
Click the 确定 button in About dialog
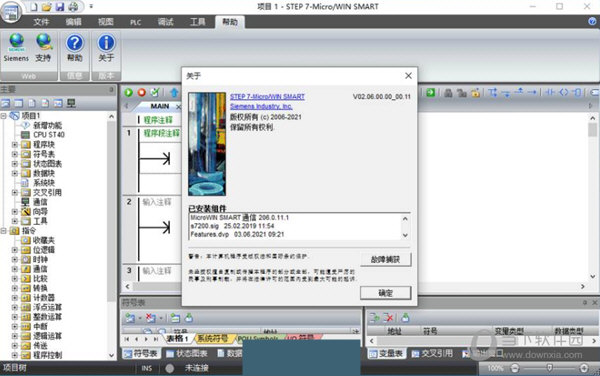pyautogui.click(x=386, y=293)
